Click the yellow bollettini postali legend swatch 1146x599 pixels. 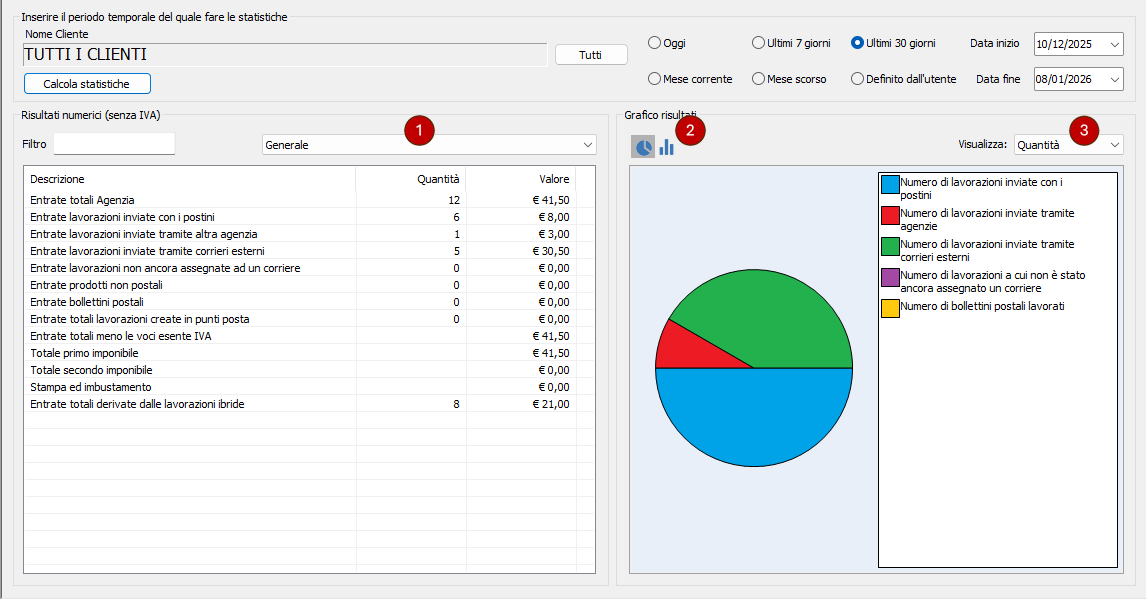(890, 308)
